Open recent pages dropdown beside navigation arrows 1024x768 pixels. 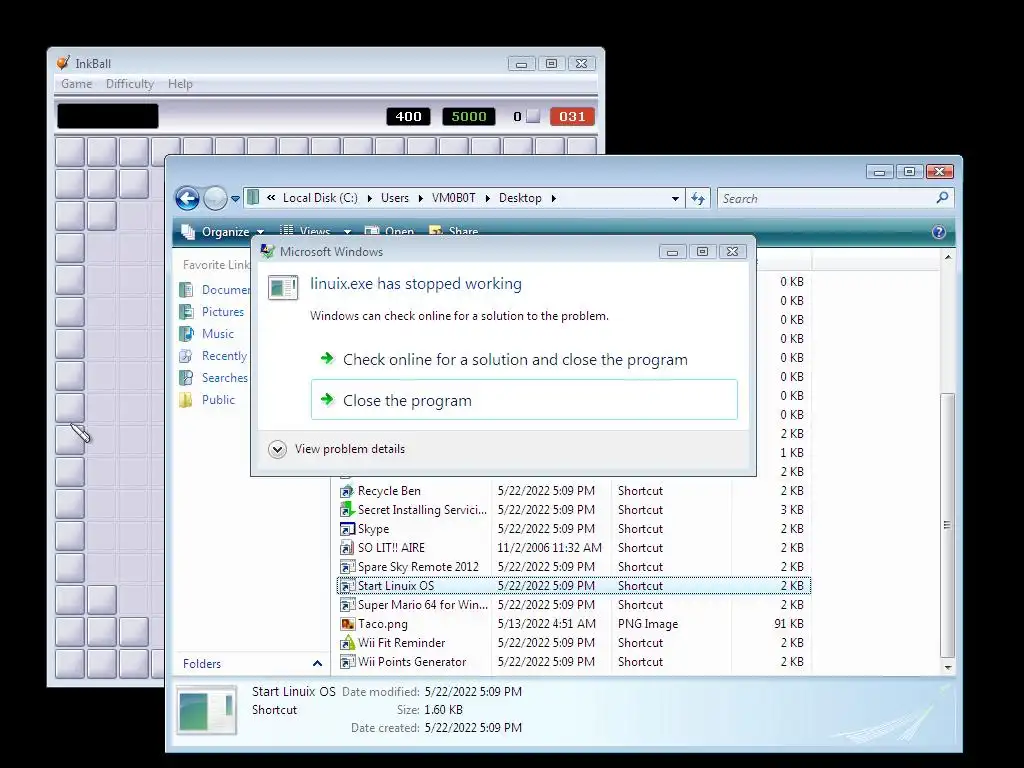[235, 199]
